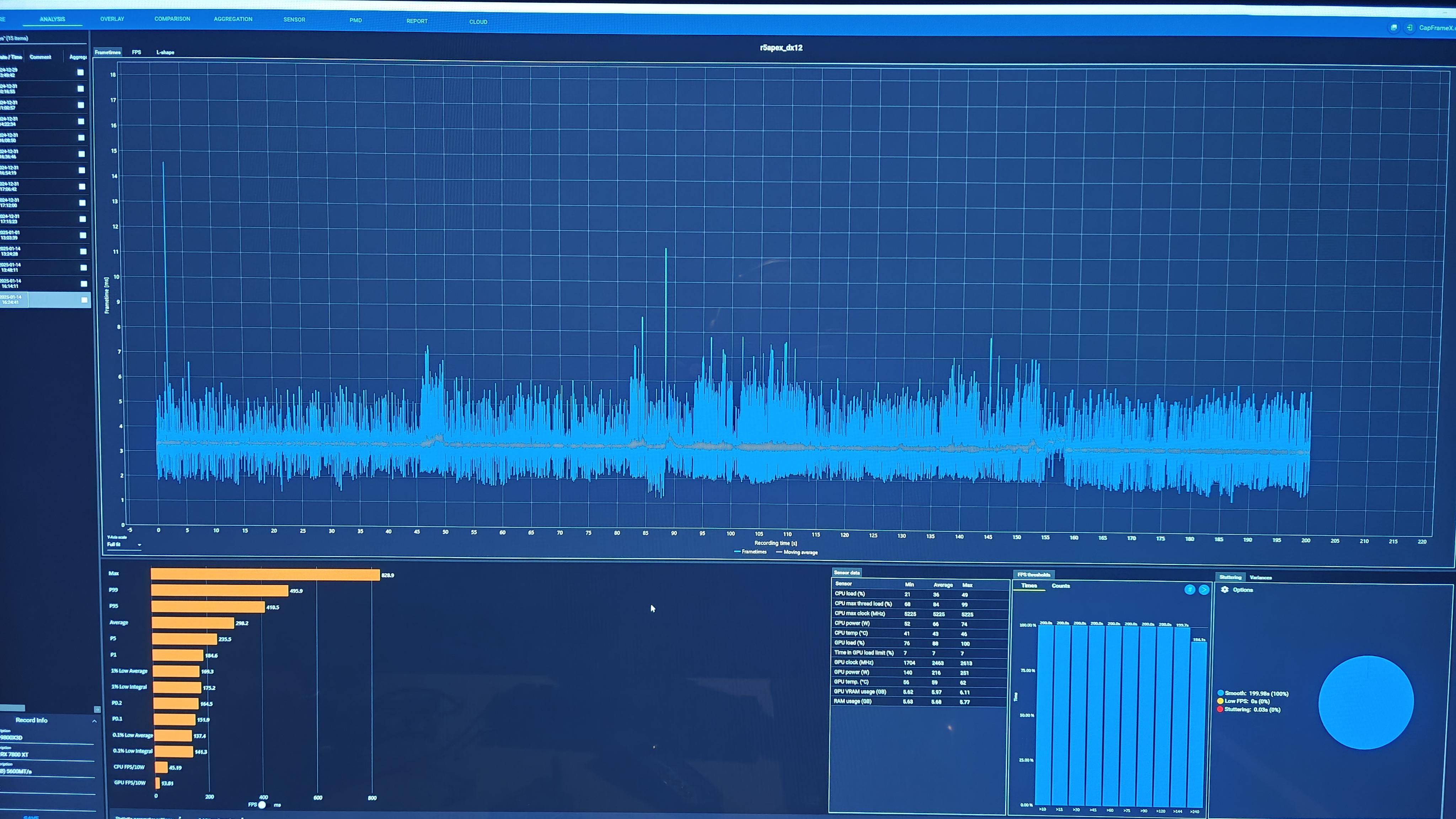Screen dimensions: 1456x819
Task: Check Aggregate box for the 2025-01-14 16:24:41 record
Action: [x=84, y=300]
